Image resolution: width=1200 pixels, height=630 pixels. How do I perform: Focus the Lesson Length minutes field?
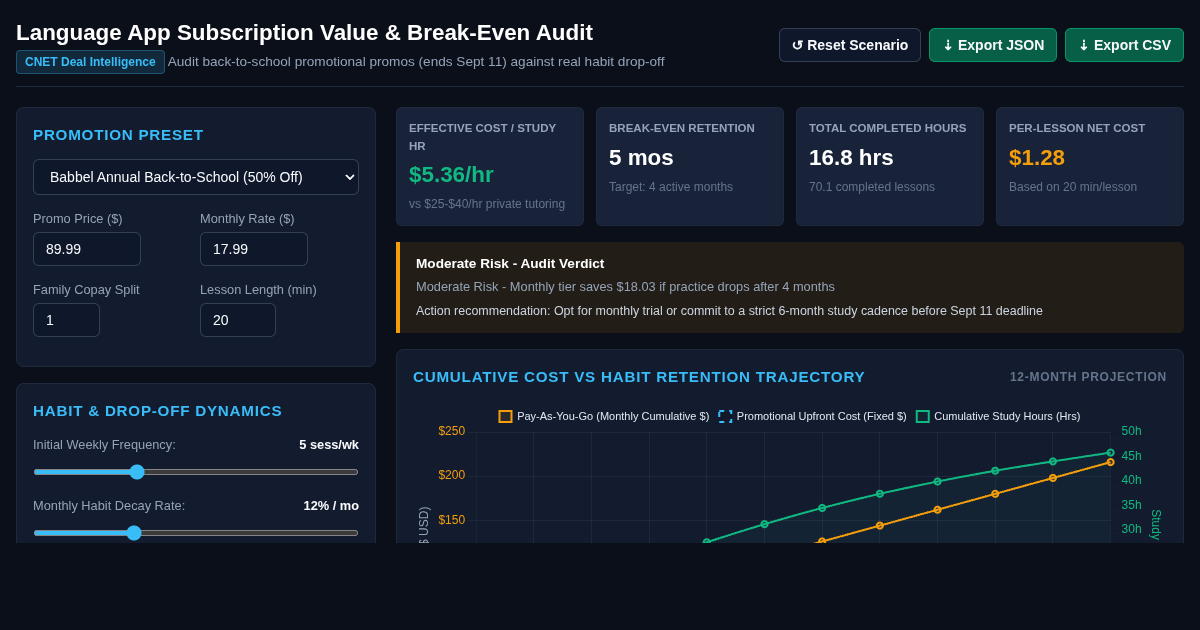coord(238,320)
